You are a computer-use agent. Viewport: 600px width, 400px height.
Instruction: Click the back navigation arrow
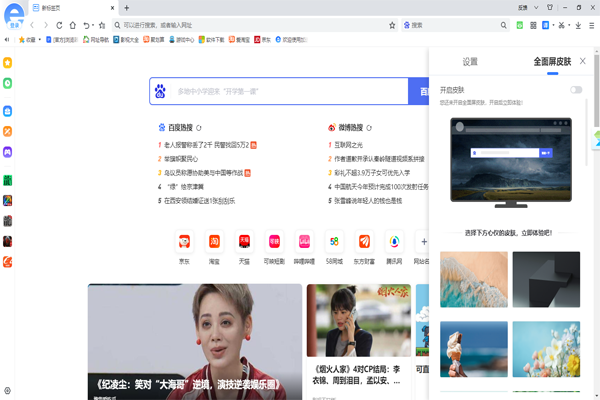[x=32, y=25]
